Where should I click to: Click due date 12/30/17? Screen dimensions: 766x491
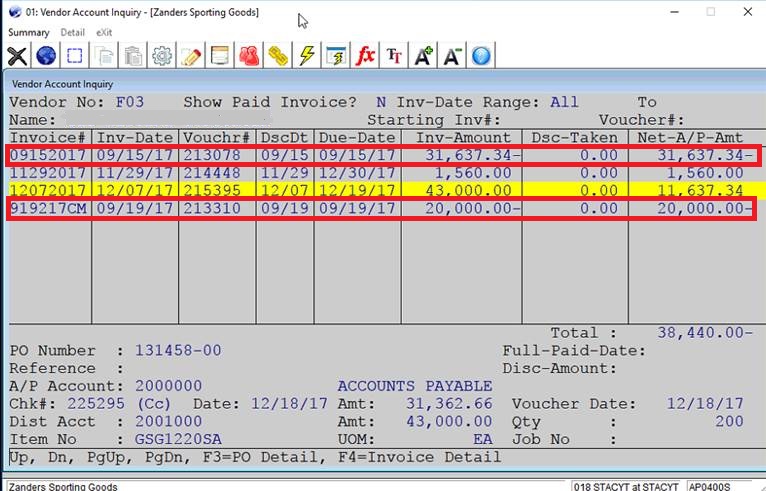pos(357,173)
